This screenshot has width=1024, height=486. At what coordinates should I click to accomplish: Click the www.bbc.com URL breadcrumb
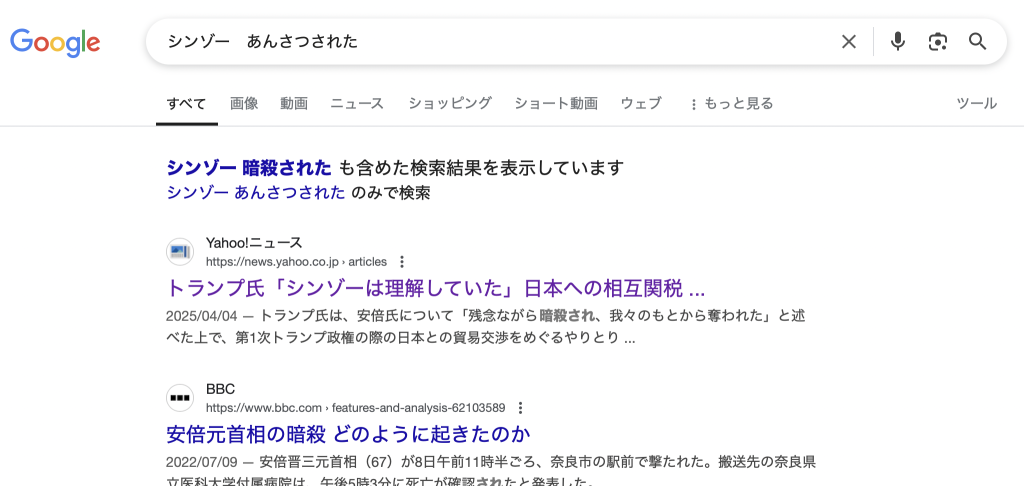click(x=355, y=408)
